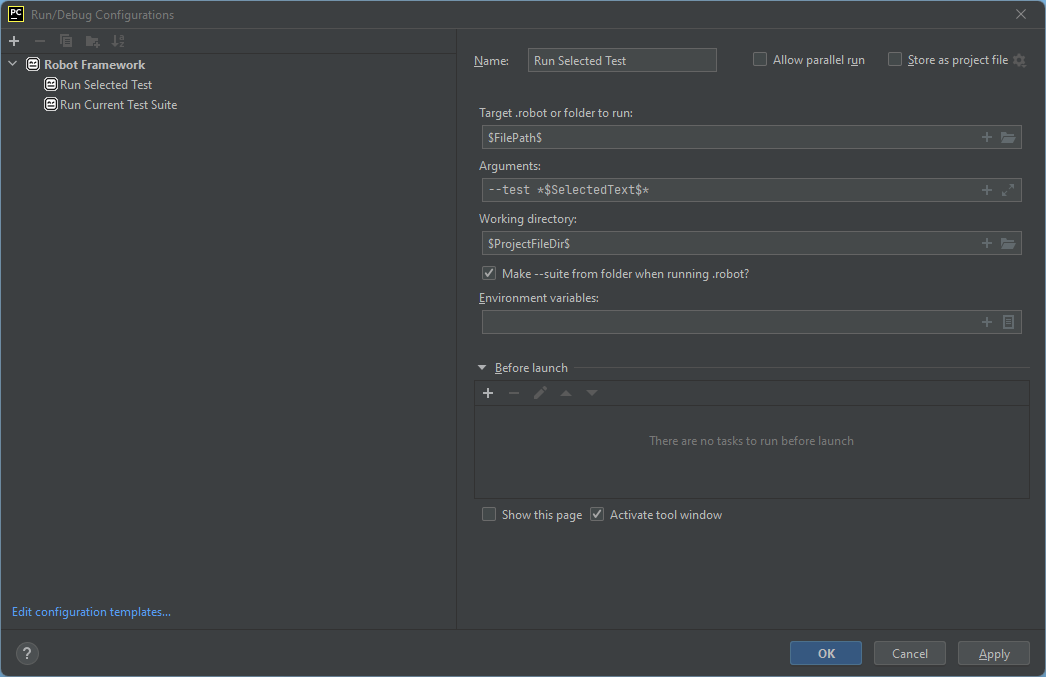Collapse the Robot Framework tree node
Image resolution: width=1046 pixels, height=677 pixels.
(13, 64)
